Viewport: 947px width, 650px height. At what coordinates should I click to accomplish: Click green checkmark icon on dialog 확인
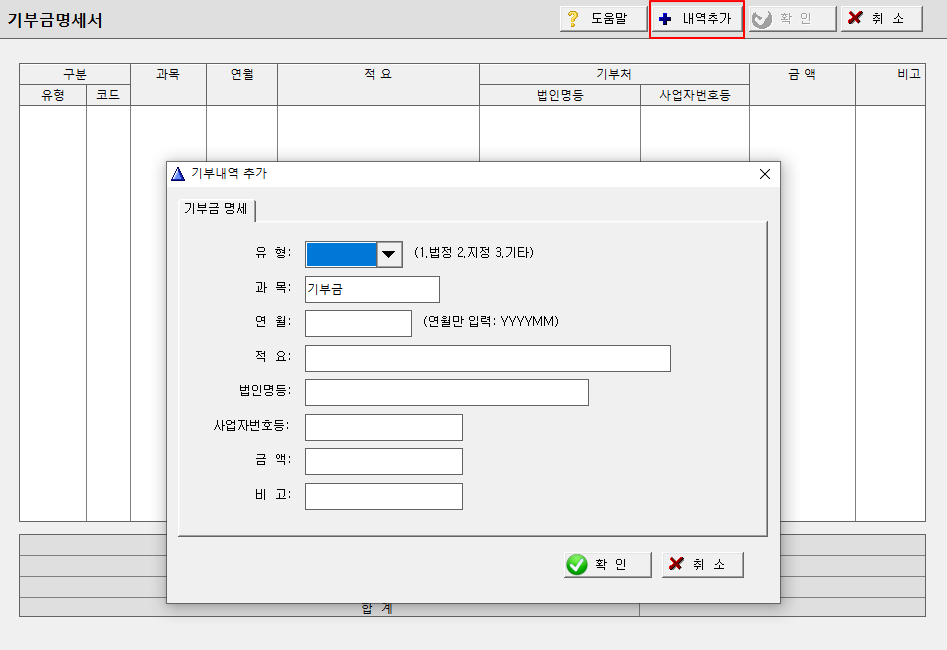577,565
